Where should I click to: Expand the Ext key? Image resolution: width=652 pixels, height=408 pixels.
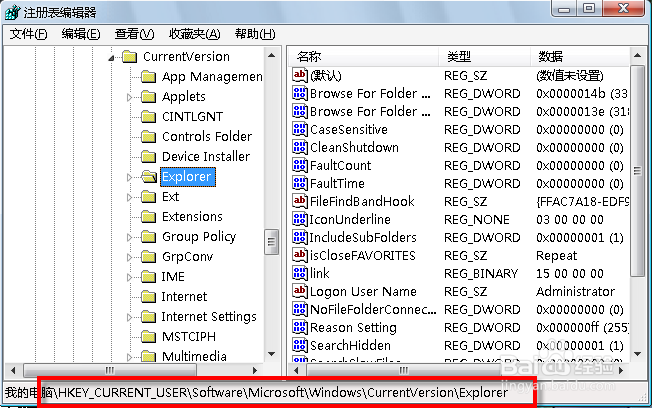129,197
